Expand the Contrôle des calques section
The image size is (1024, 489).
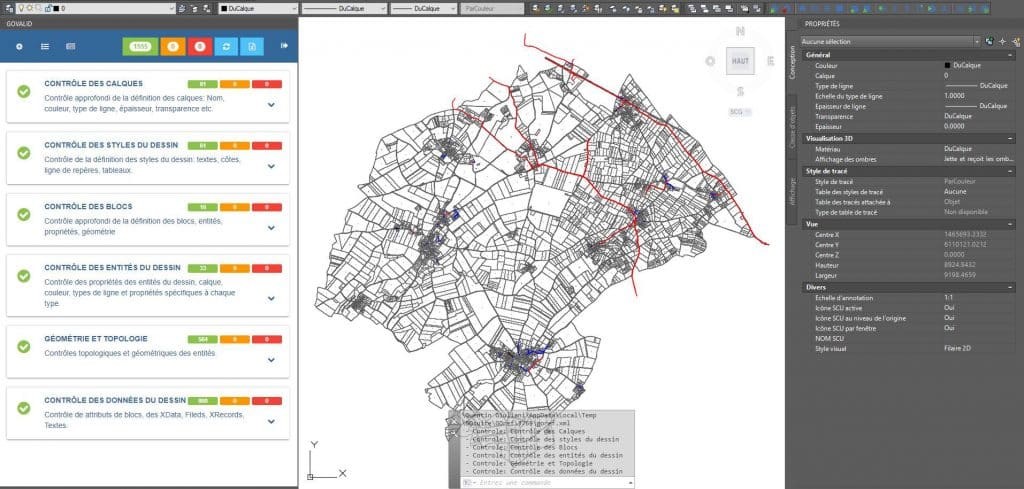click(271, 103)
